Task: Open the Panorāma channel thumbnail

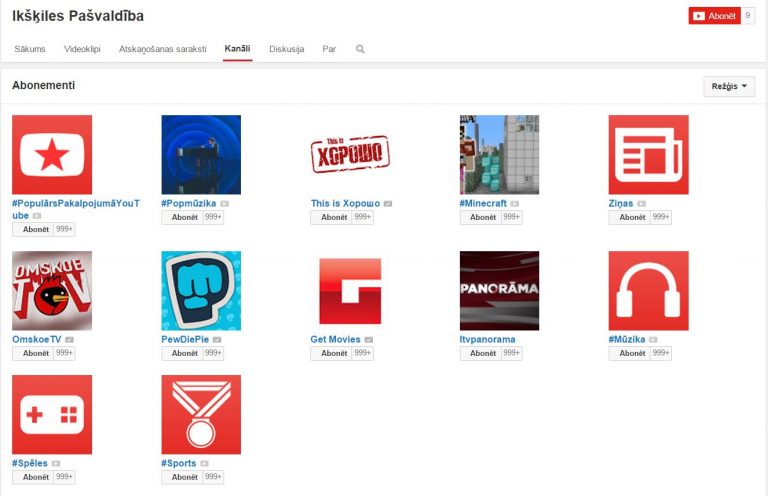Action: [499, 291]
